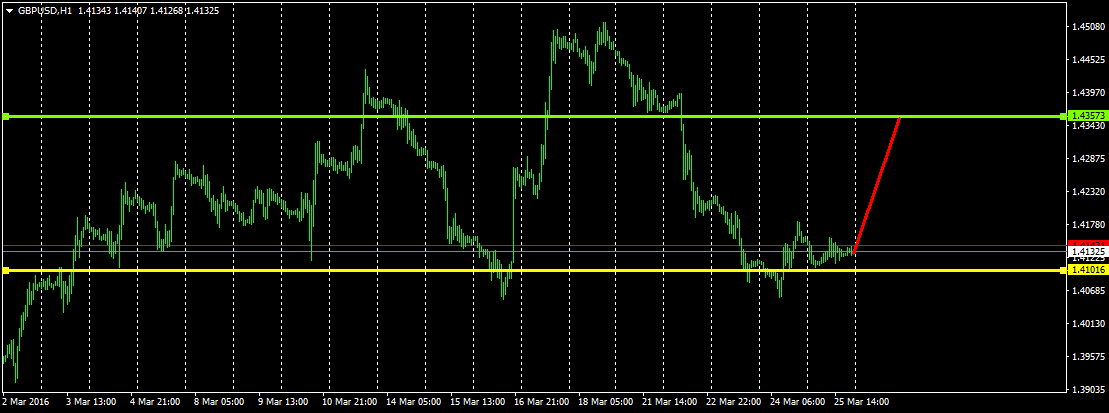Click the 2 Mar 2016 date label
Image resolution: width=1109 pixels, height=413 pixels.
25,401
